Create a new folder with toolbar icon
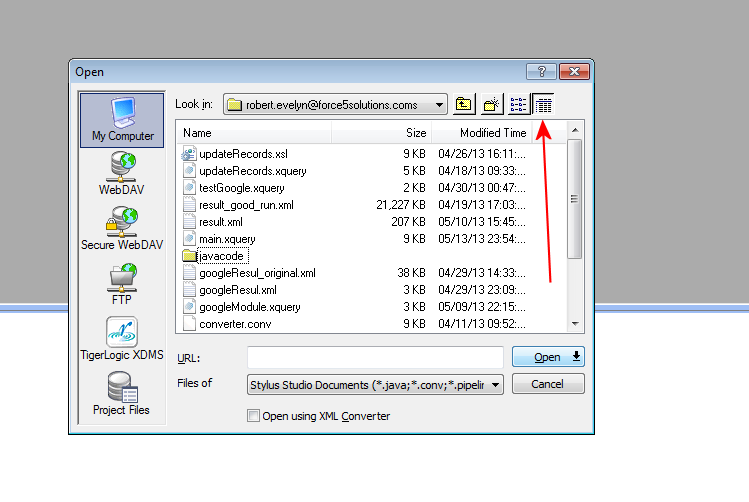749x502 pixels. tap(491, 104)
